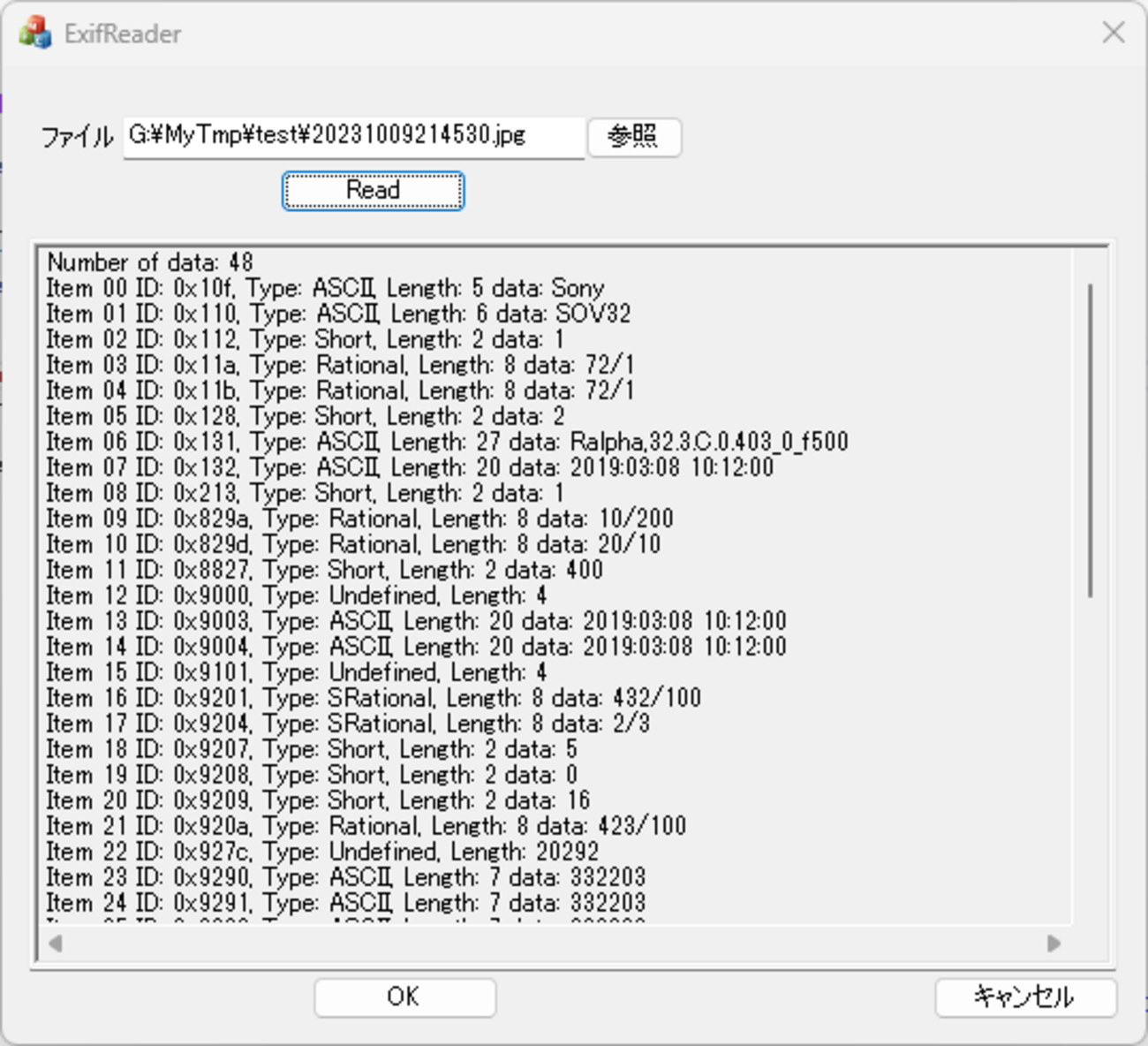Confirm with the OK button
Image resolution: width=1148 pixels, height=1046 pixels.
(404, 997)
